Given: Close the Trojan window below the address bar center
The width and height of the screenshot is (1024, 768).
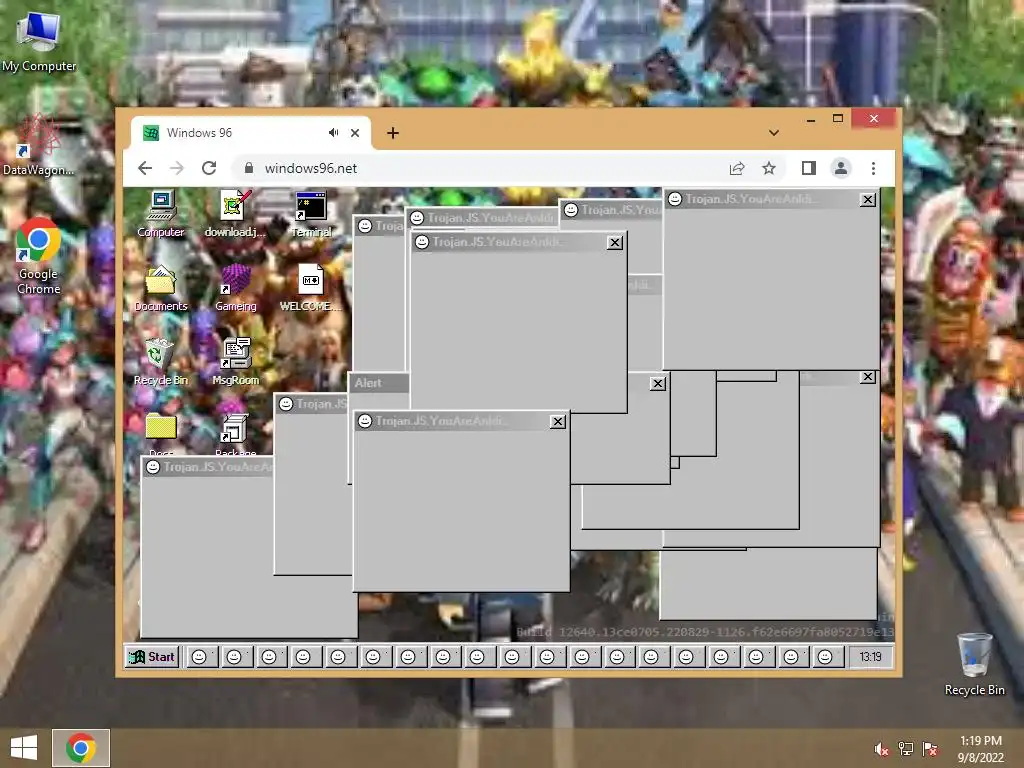Looking at the screenshot, I should click(x=615, y=242).
